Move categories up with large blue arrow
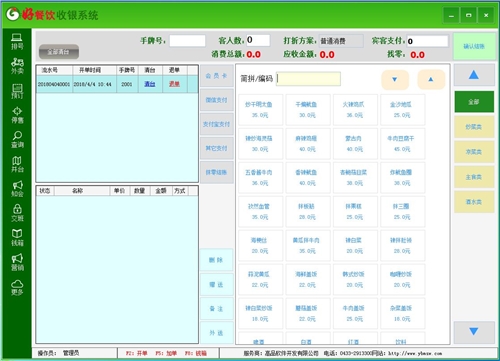The width and height of the screenshot is (500, 361). click(x=474, y=75)
